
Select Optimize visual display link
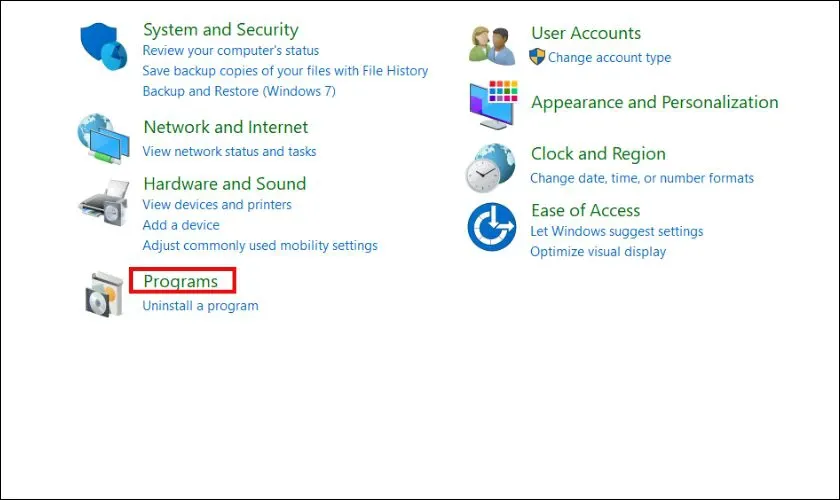(x=597, y=251)
